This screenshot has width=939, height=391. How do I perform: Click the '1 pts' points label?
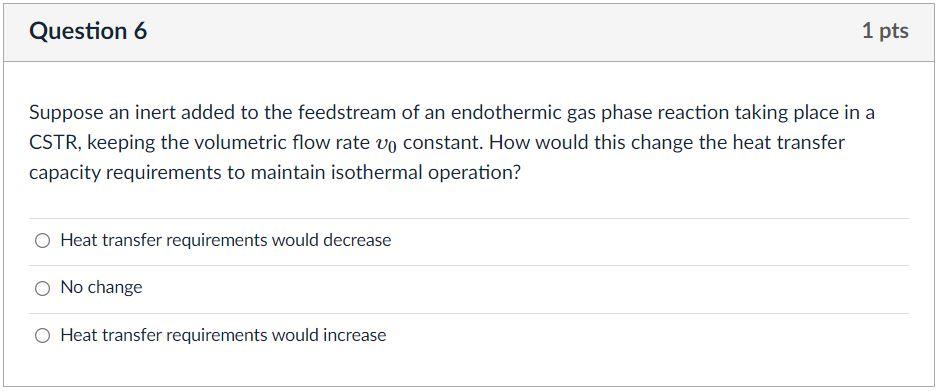885,31
